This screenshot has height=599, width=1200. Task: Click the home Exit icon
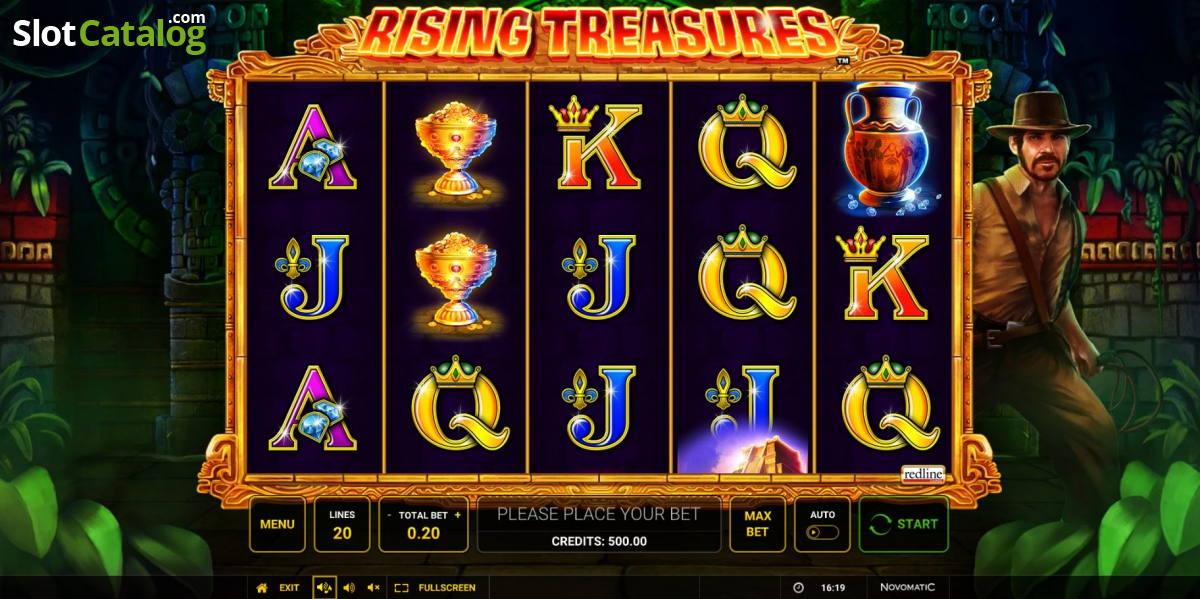262,588
